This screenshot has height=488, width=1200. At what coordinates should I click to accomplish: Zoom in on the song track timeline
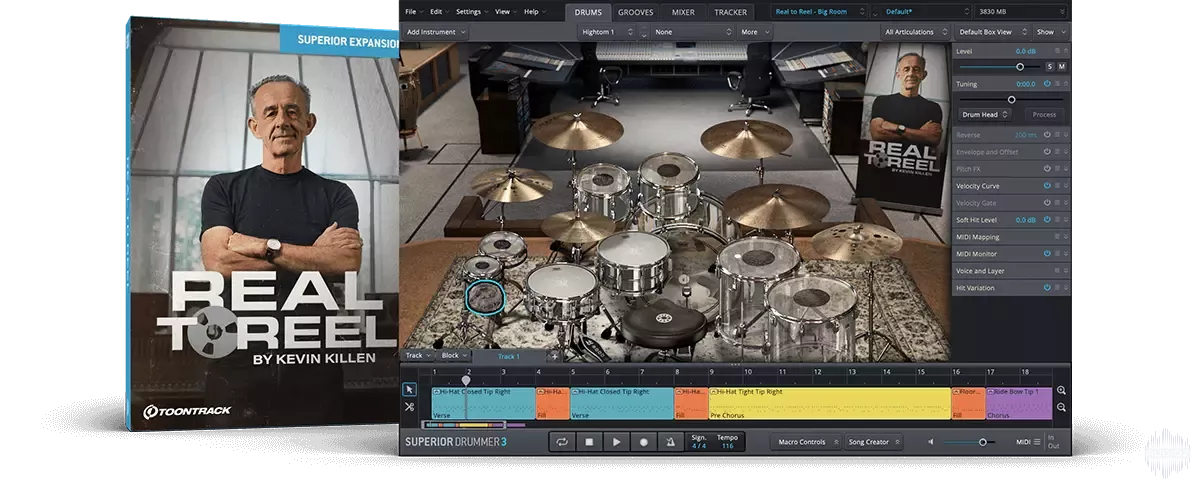pos(1061,391)
